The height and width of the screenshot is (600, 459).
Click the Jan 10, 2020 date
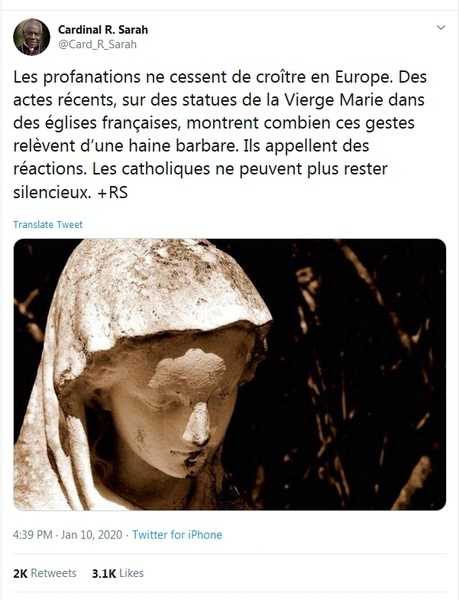point(91,535)
